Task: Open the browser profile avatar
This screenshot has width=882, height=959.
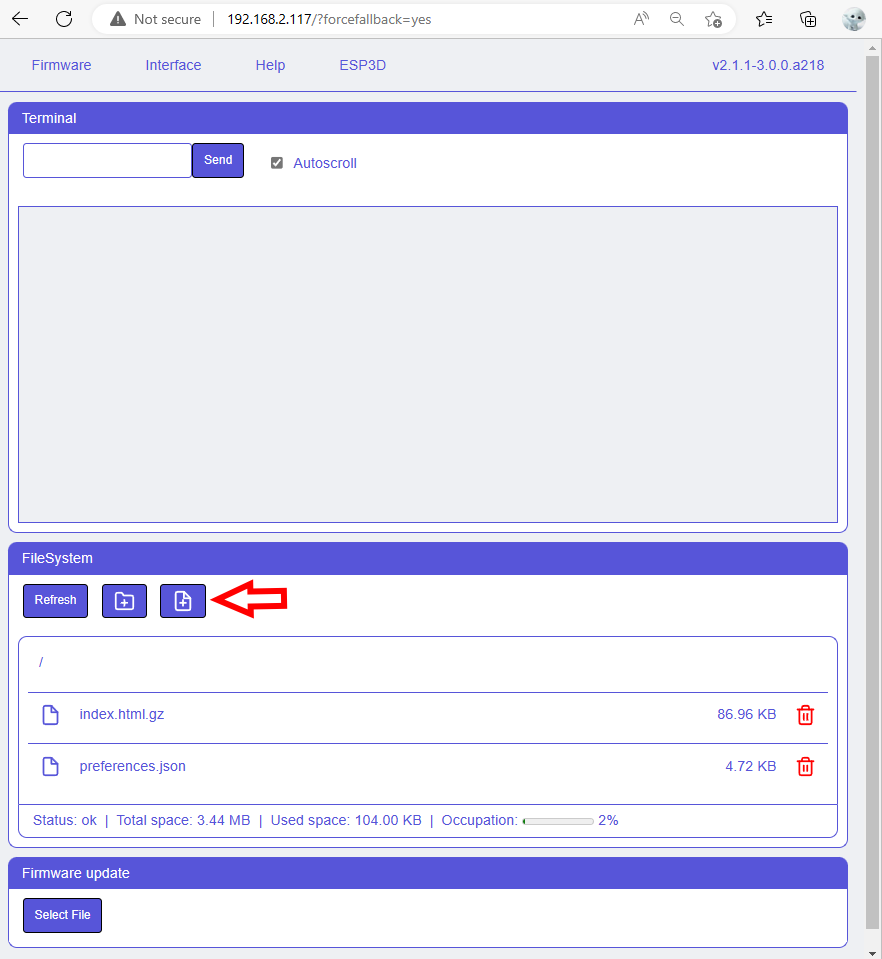Action: coord(853,19)
